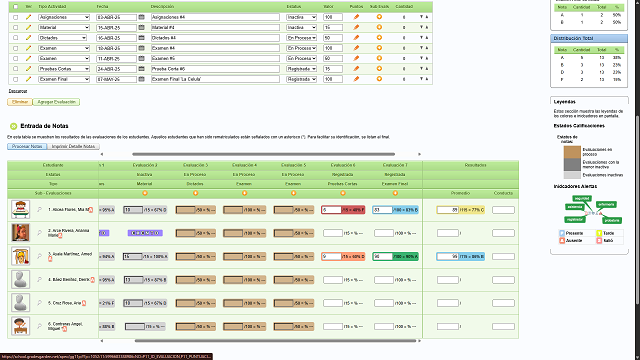The height and width of the screenshot is (360, 640).
Task: Move Asignaciones #4 row down with arrow
Action: (421, 17)
